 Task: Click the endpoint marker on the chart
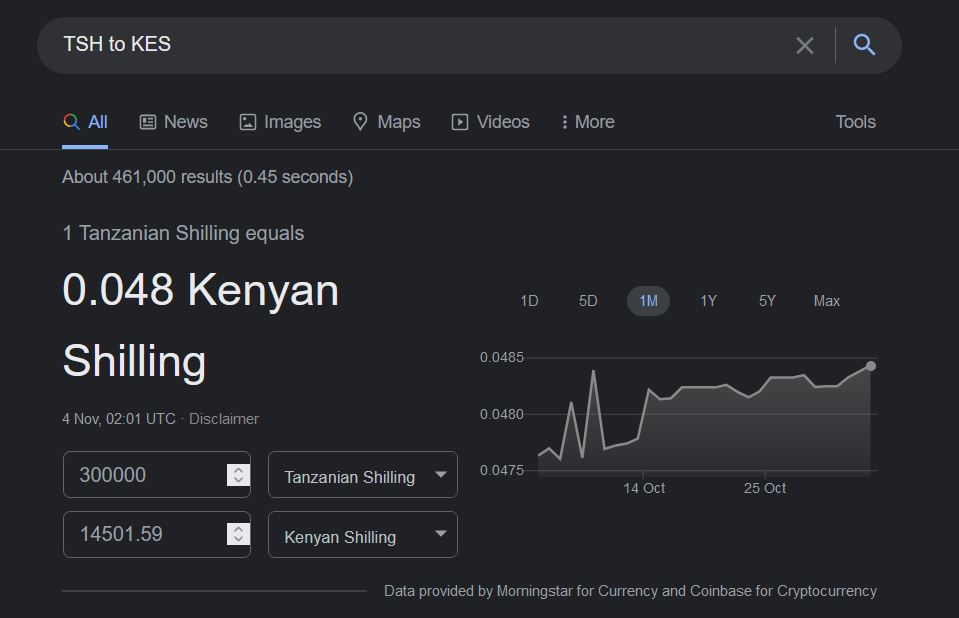(x=871, y=366)
